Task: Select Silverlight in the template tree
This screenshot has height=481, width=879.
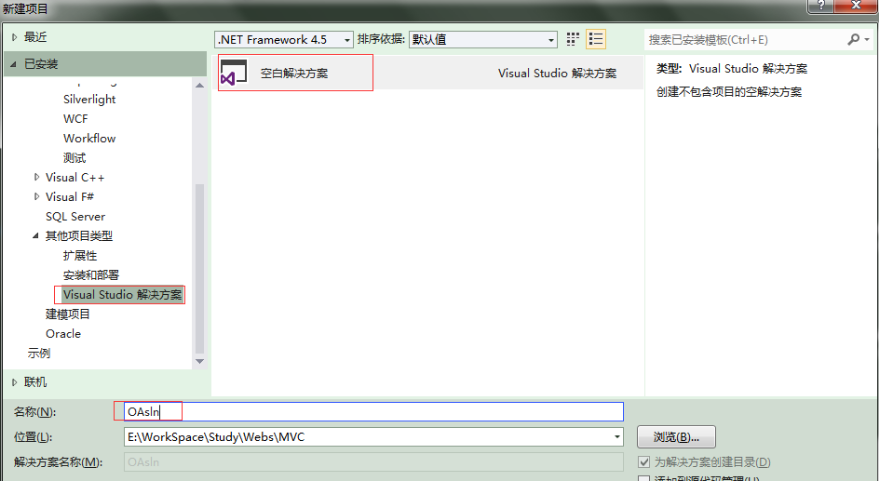Action: point(89,99)
